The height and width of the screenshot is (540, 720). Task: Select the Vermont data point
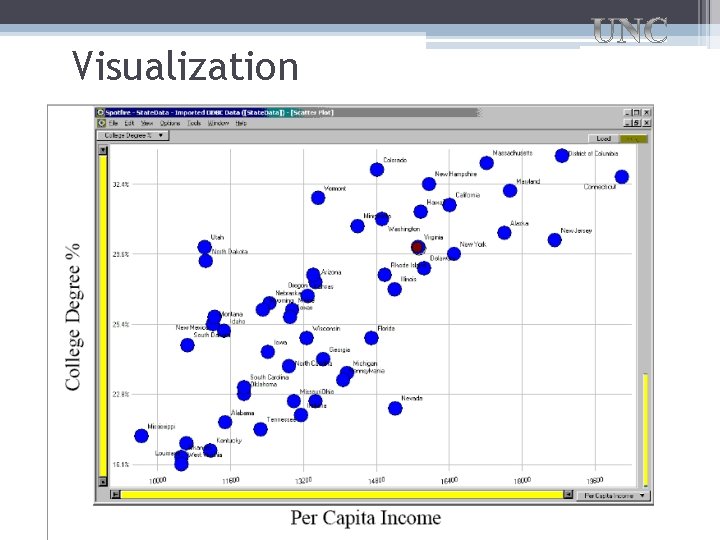(x=318, y=198)
